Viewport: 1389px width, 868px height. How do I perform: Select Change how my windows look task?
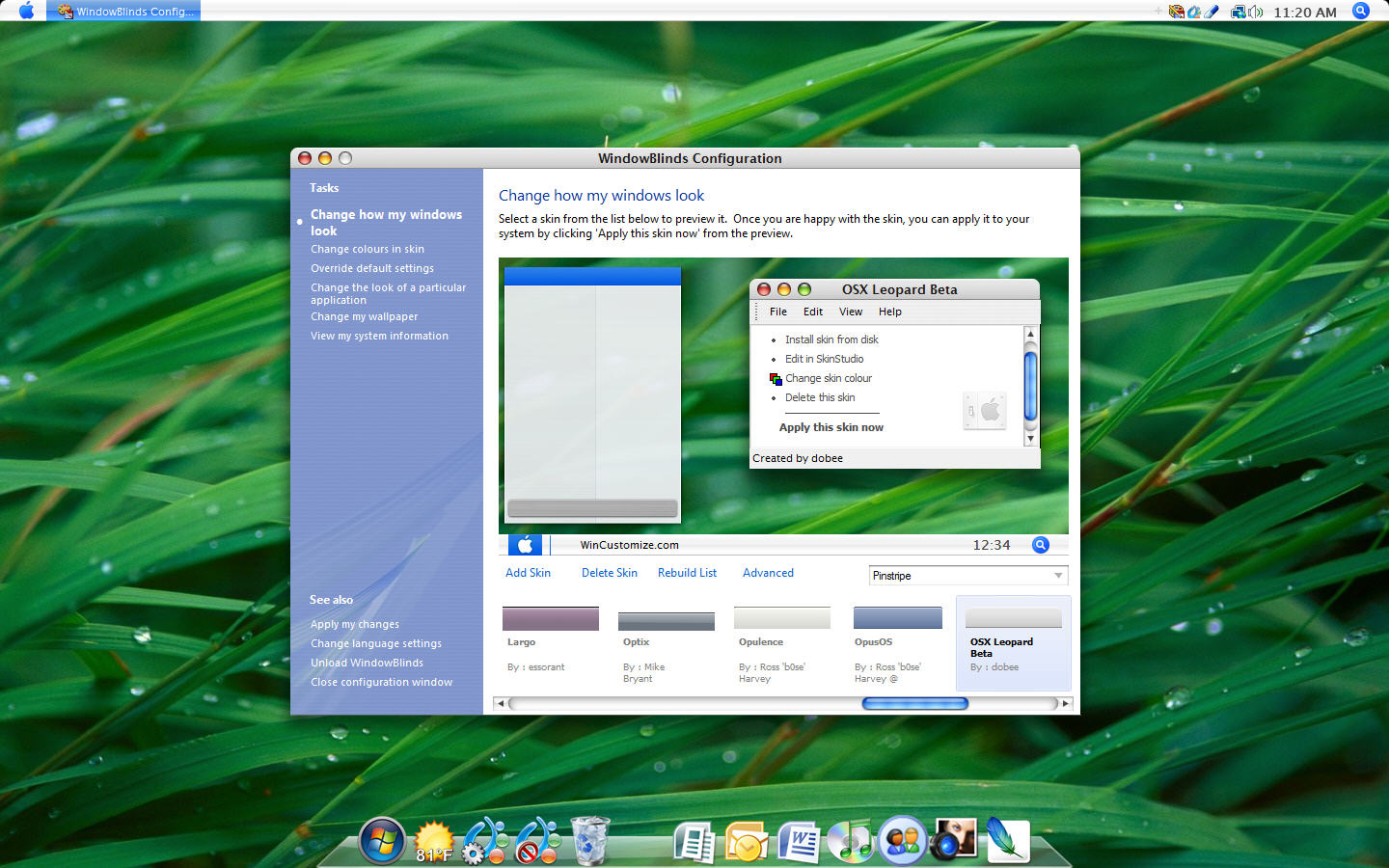pyautogui.click(x=386, y=222)
